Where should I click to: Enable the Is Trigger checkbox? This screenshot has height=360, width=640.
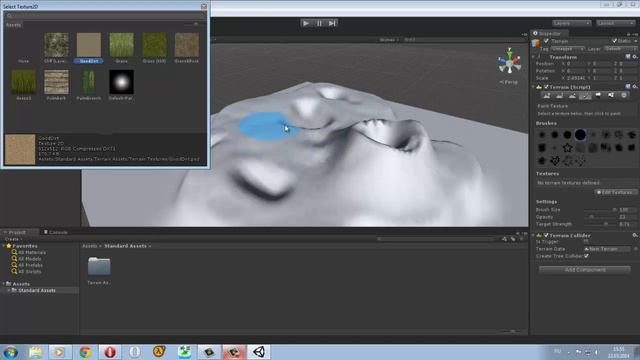click(586, 242)
